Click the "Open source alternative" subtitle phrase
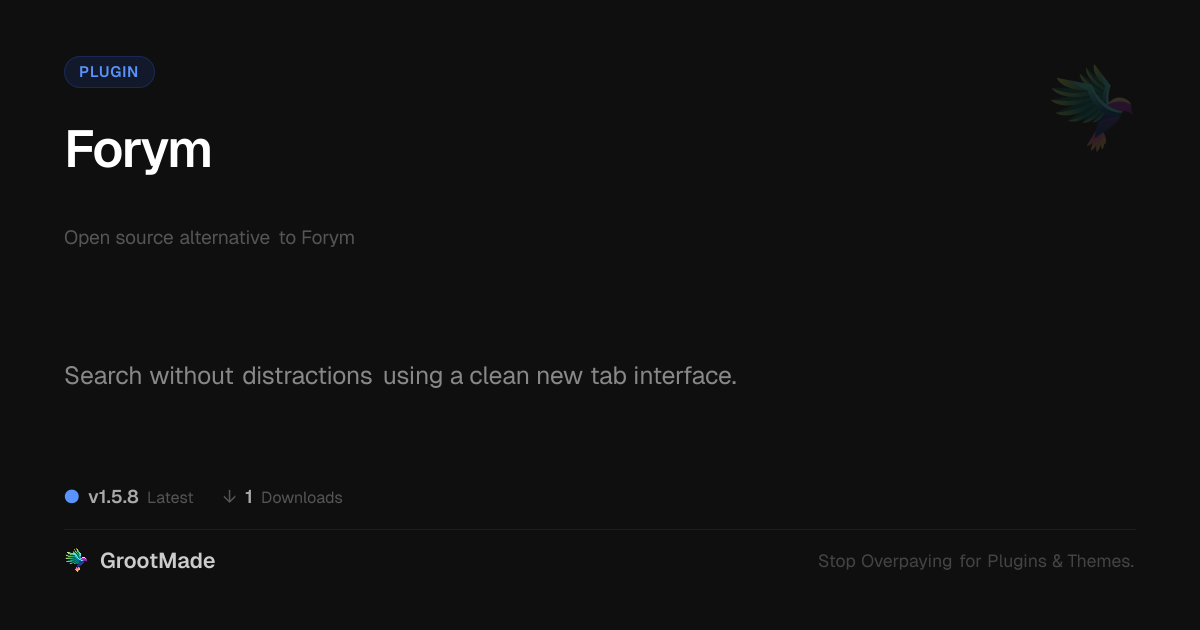Viewport: 1200px width, 630px height. click(x=167, y=238)
